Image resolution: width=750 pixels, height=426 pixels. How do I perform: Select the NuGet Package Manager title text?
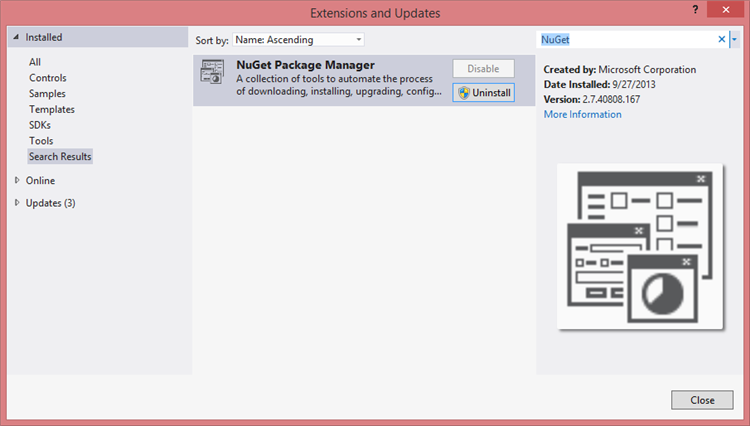click(x=305, y=65)
